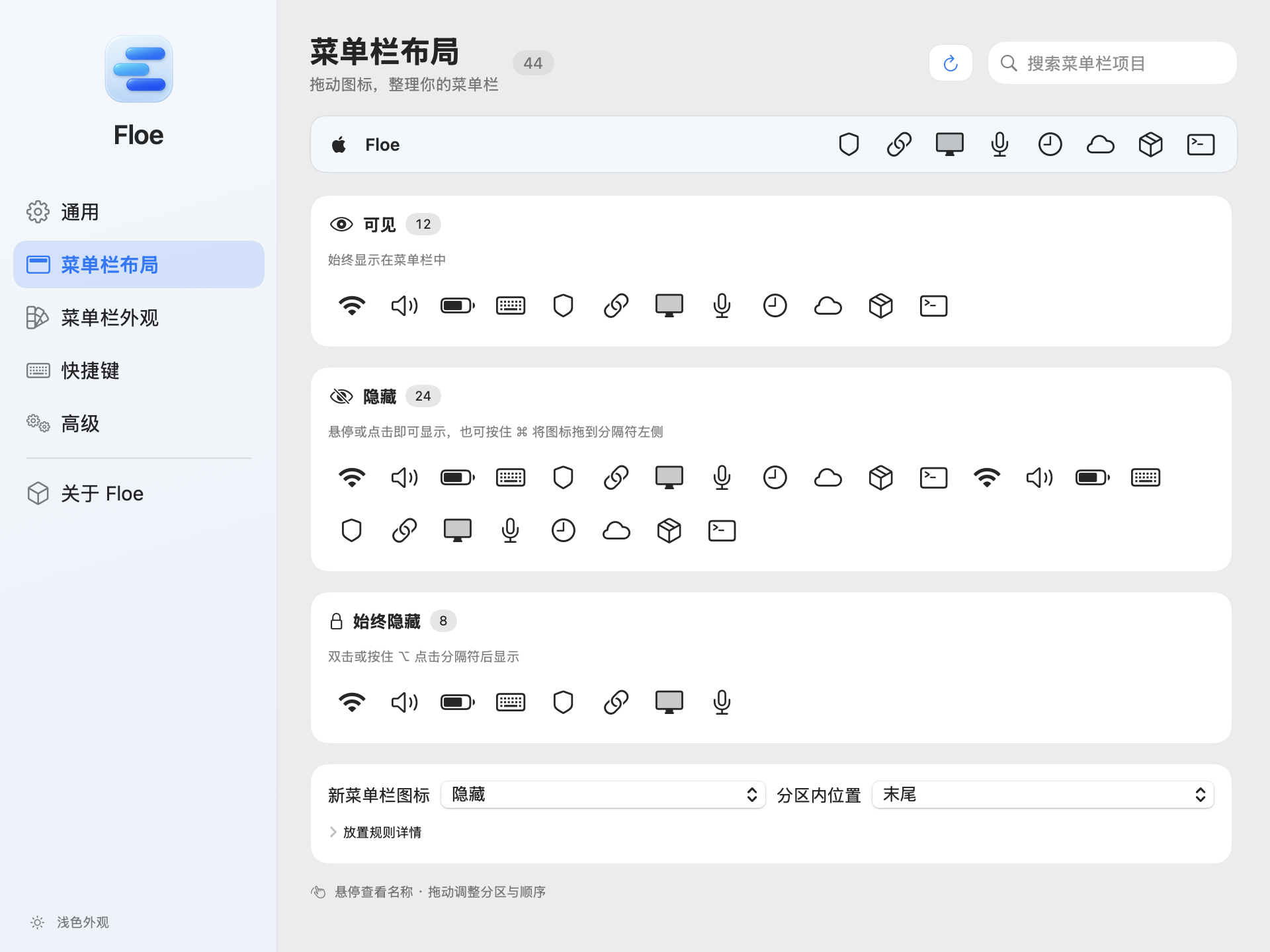Viewport: 1270px width, 952px height.
Task: Click the battery icon in 始终隐藏 section
Action: [458, 702]
